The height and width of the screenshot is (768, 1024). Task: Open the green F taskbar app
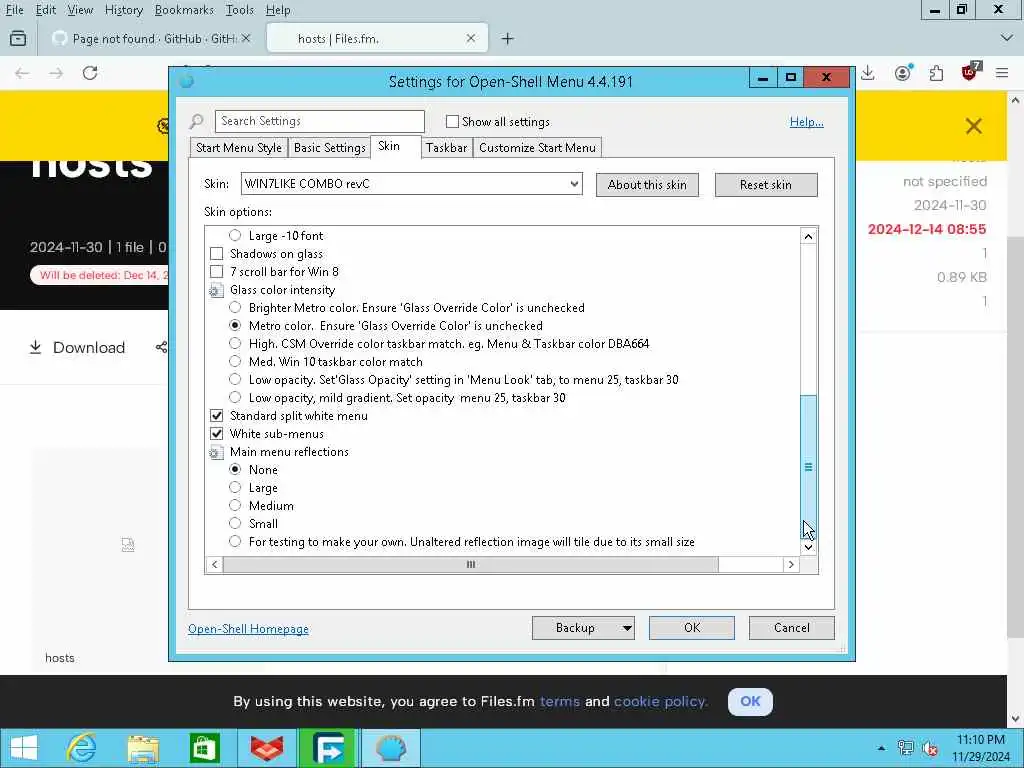[x=328, y=748]
